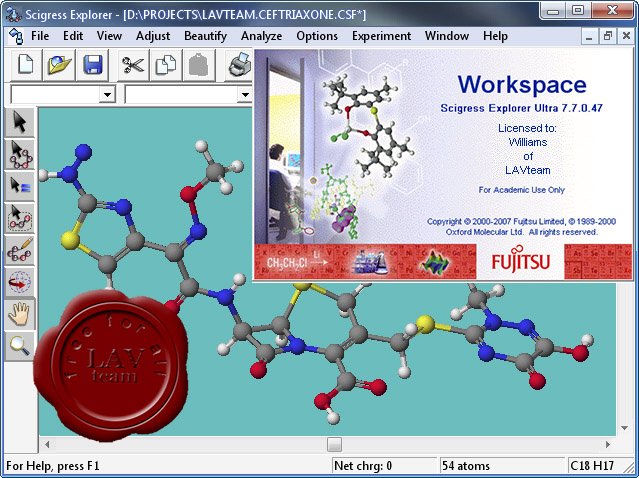Open the Analyze menu
The height and width of the screenshot is (478, 639).
click(261, 36)
